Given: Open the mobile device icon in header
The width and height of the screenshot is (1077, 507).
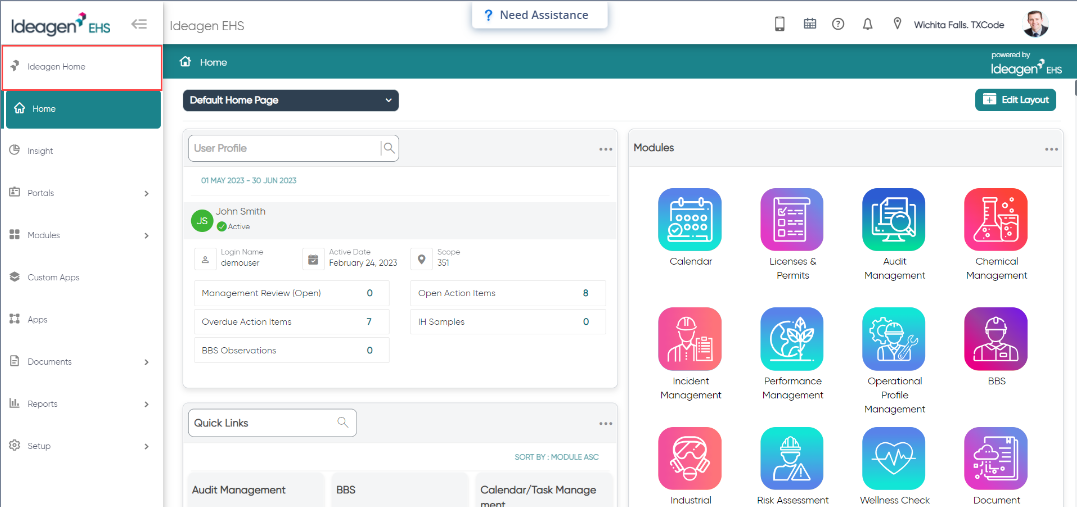Looking at the screenshot, I should pos(780,24).
